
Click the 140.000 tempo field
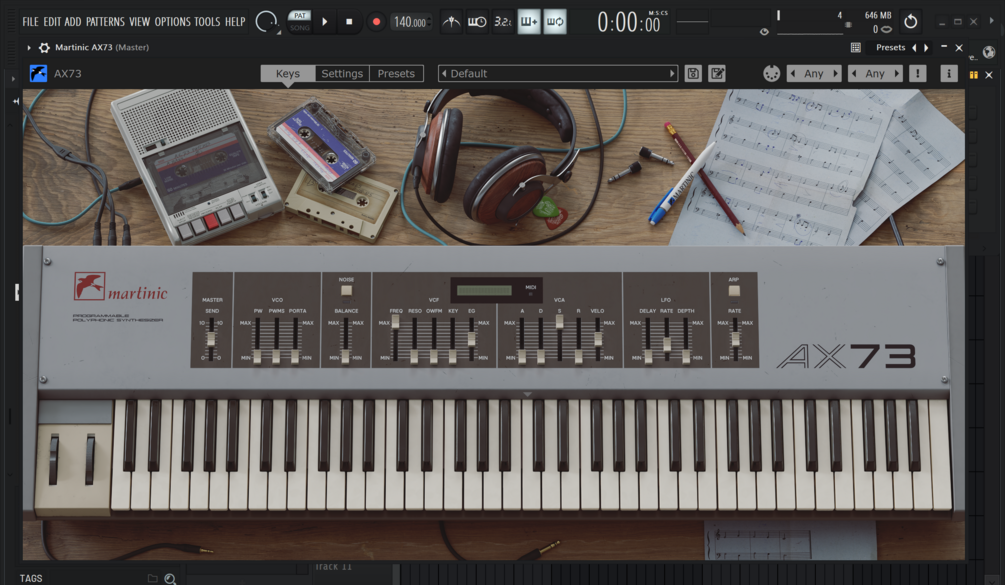pos(410,22)
